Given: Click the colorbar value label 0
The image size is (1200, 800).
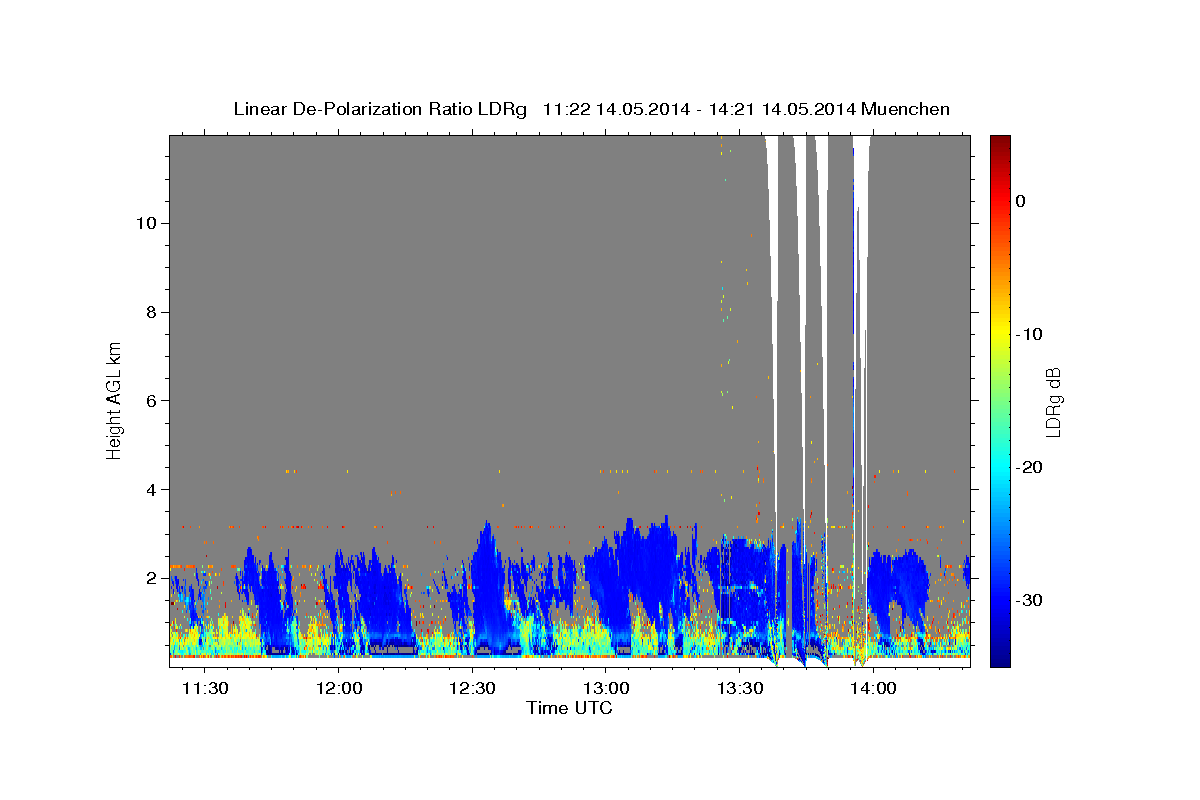Looking at the screenshot, I should pos(1021,201).
